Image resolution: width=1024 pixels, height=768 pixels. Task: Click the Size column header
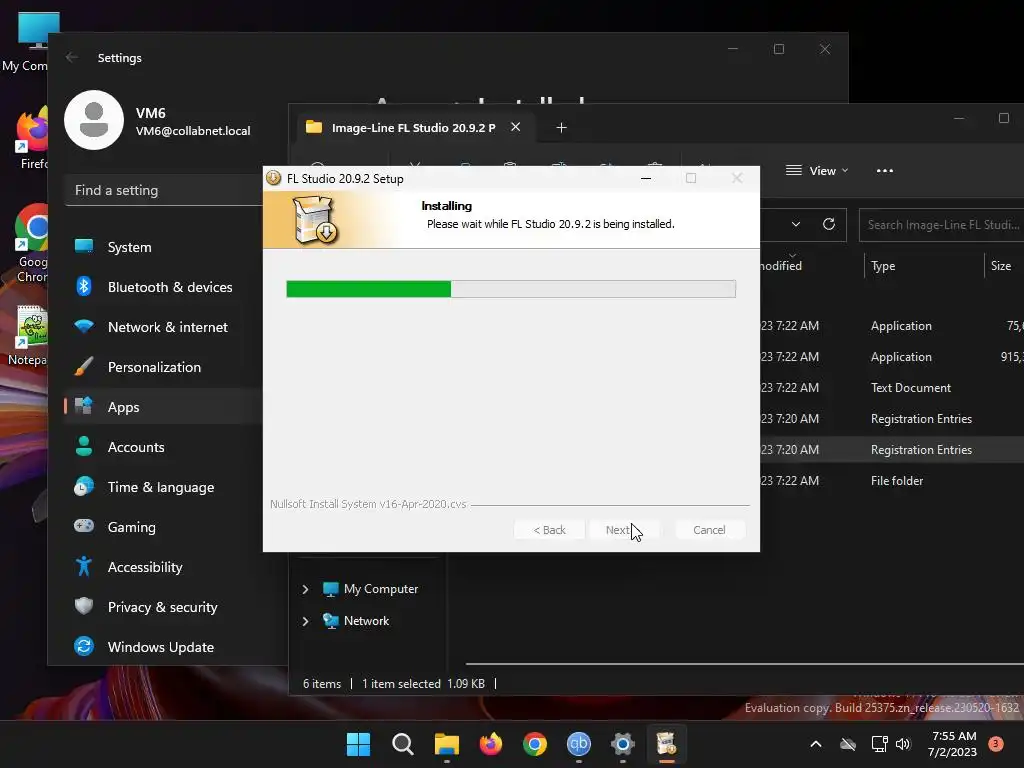point(1000,266)
